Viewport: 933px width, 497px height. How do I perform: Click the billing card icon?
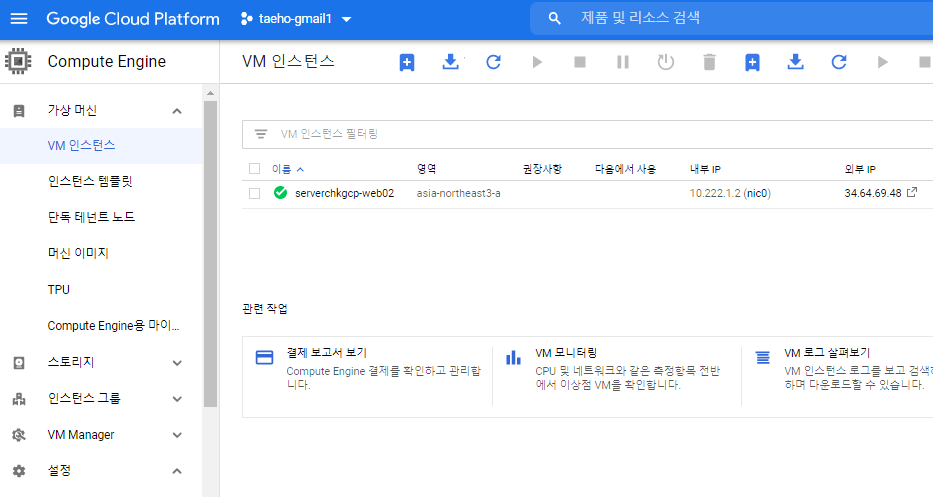coord(264,357)
